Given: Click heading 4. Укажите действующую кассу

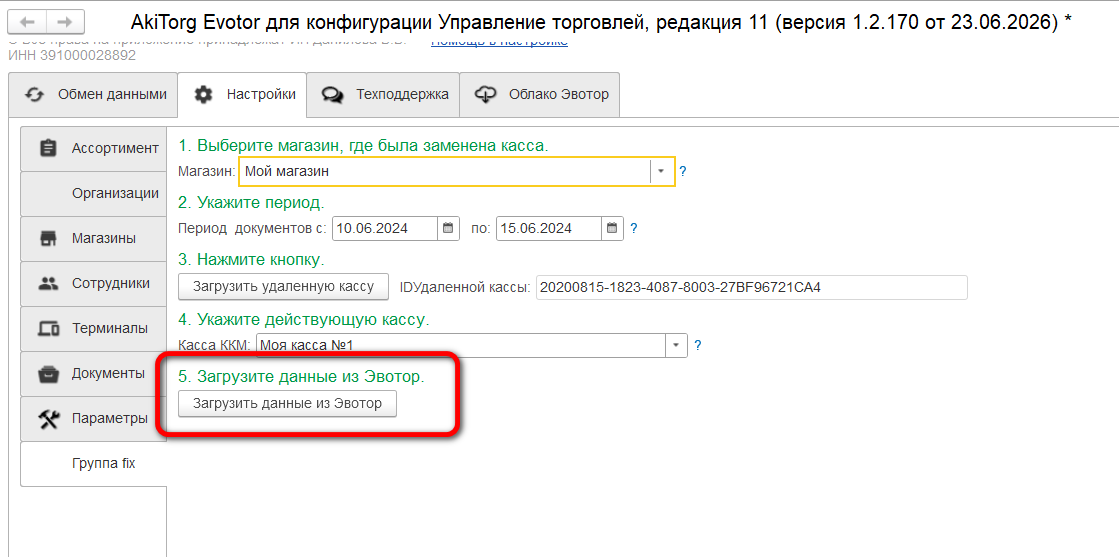Looking at the screenshot, I should tap(304, 318).
